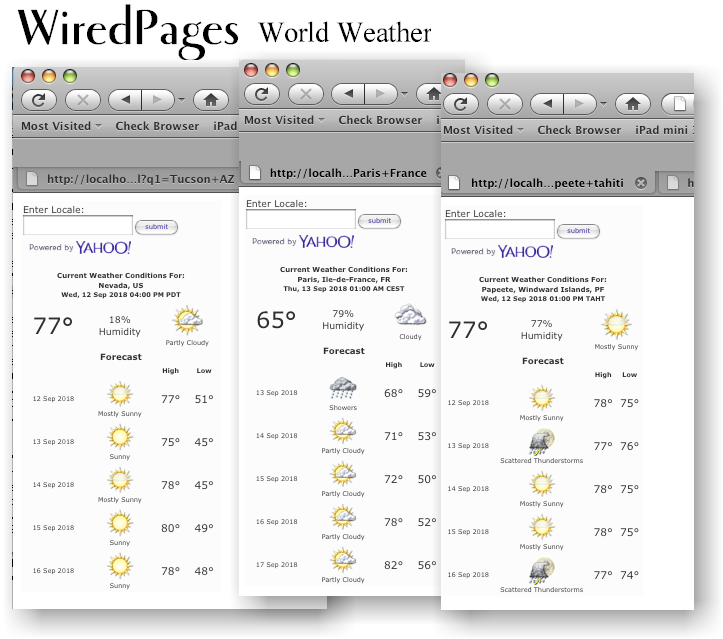
Task: Click the Yahoo logo in Papeete window
Action: [x=525, y=252]
